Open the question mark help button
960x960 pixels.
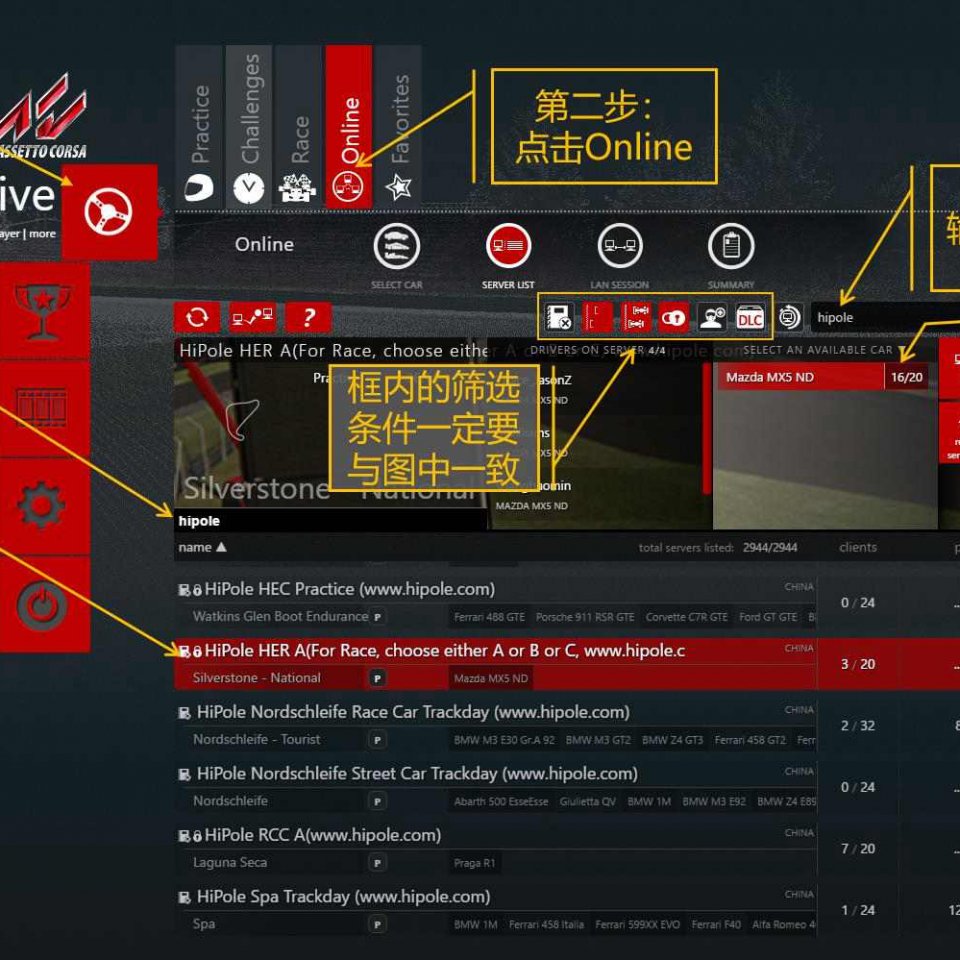(x=308, y=317)
